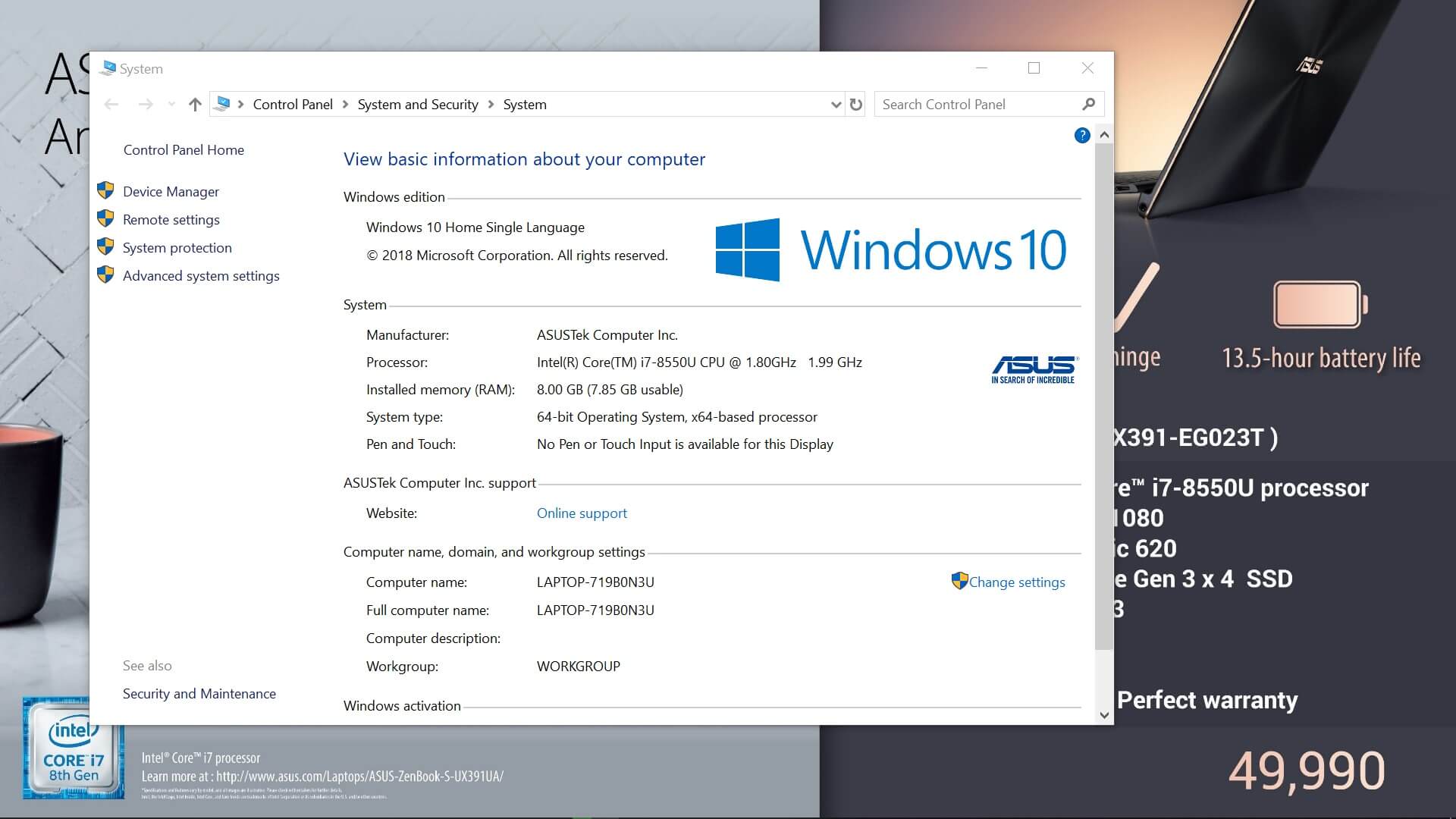Open Security and Maintenance
The image size is (1456, 819).
point(199,694)
